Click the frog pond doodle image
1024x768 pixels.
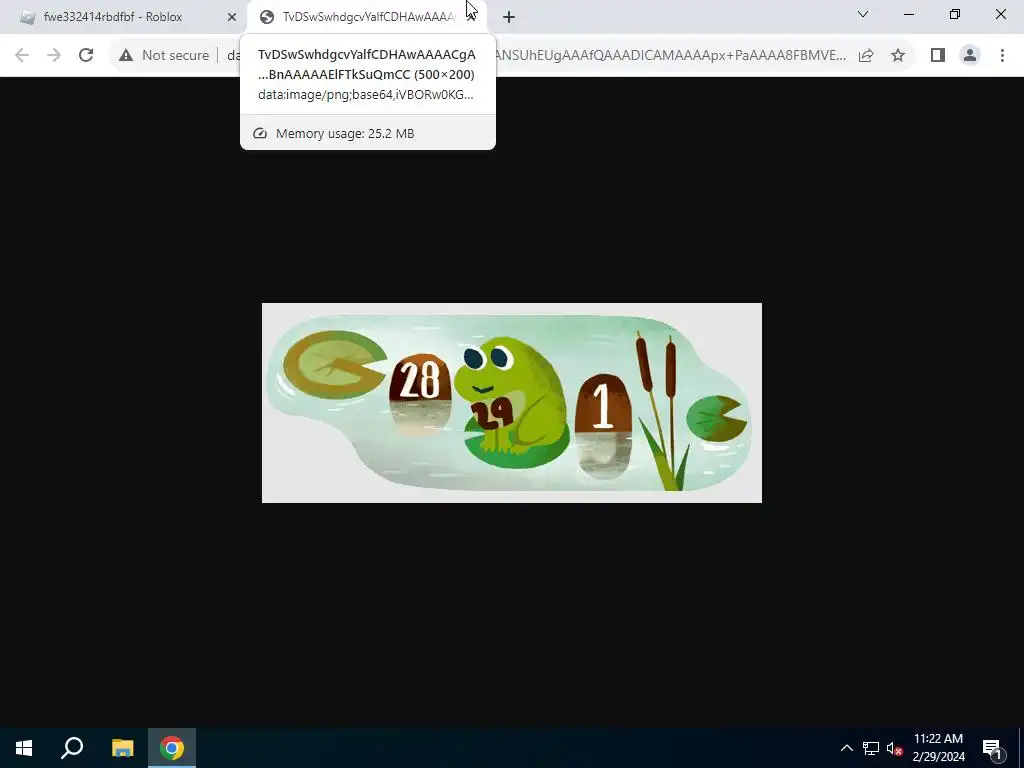coord(511,403)
